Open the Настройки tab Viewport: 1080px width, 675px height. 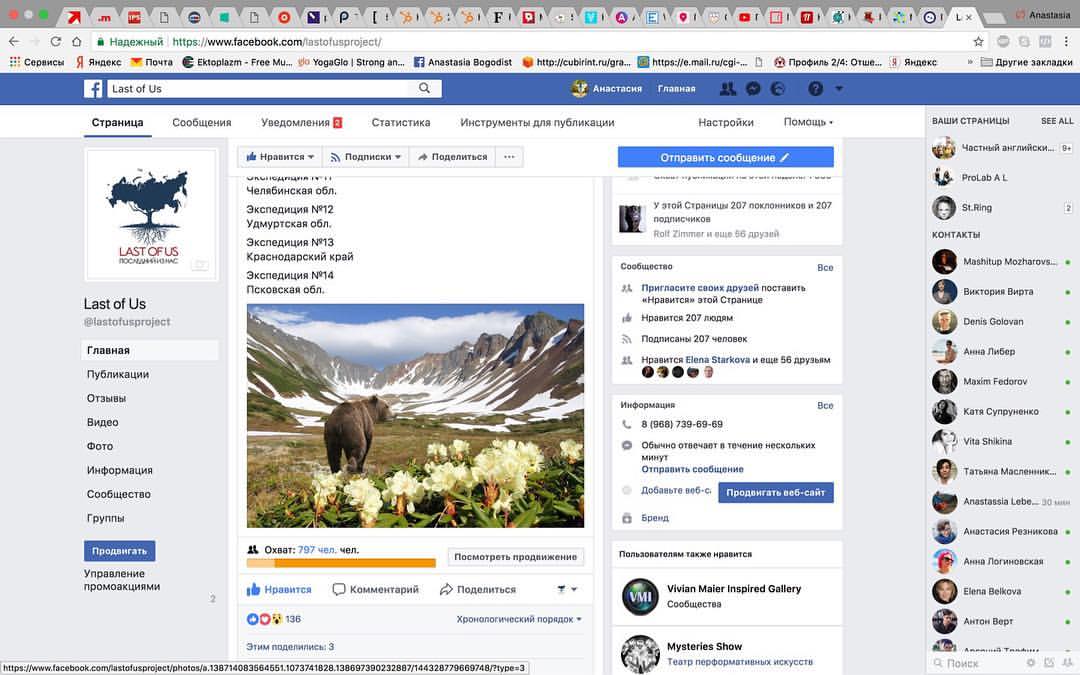[726, 123]
